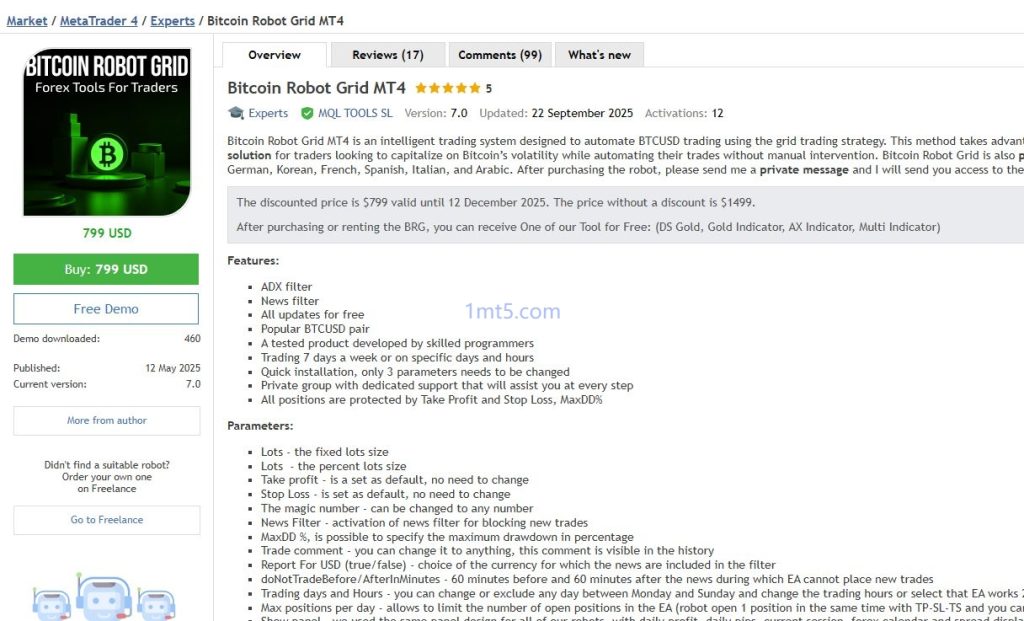Open the Experts breadcrumb link

(172, 21)
